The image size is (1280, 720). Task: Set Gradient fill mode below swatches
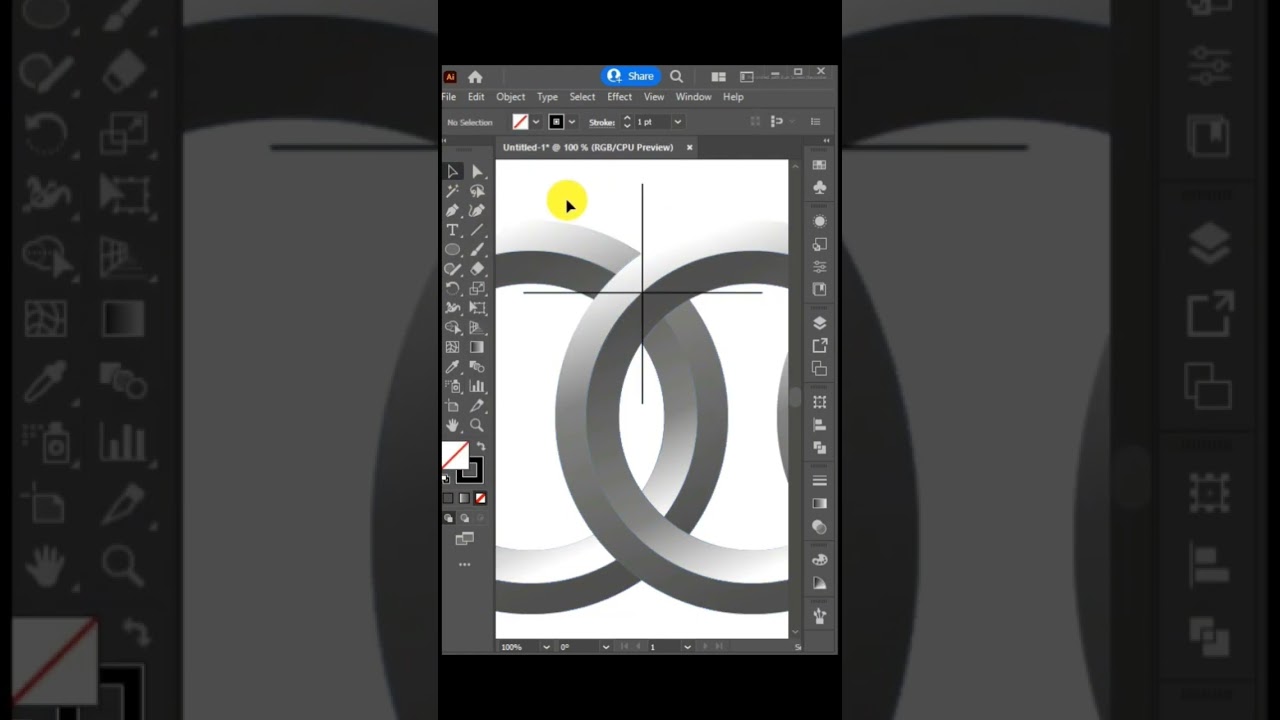coord(464,498)
